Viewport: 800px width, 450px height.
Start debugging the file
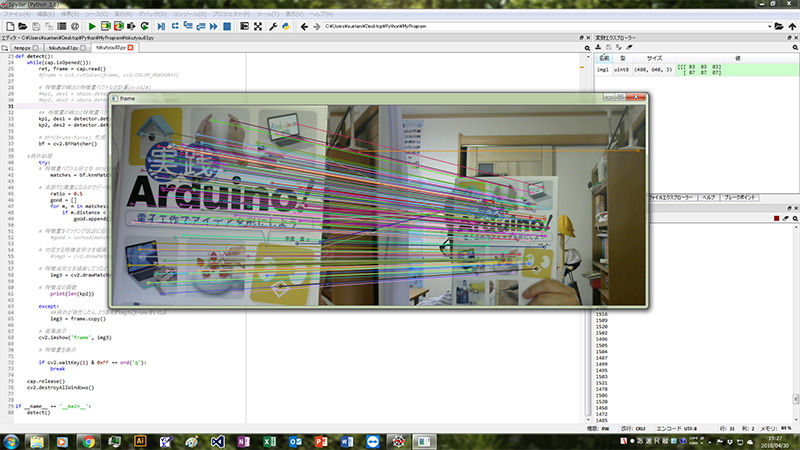tap(161, 26)
